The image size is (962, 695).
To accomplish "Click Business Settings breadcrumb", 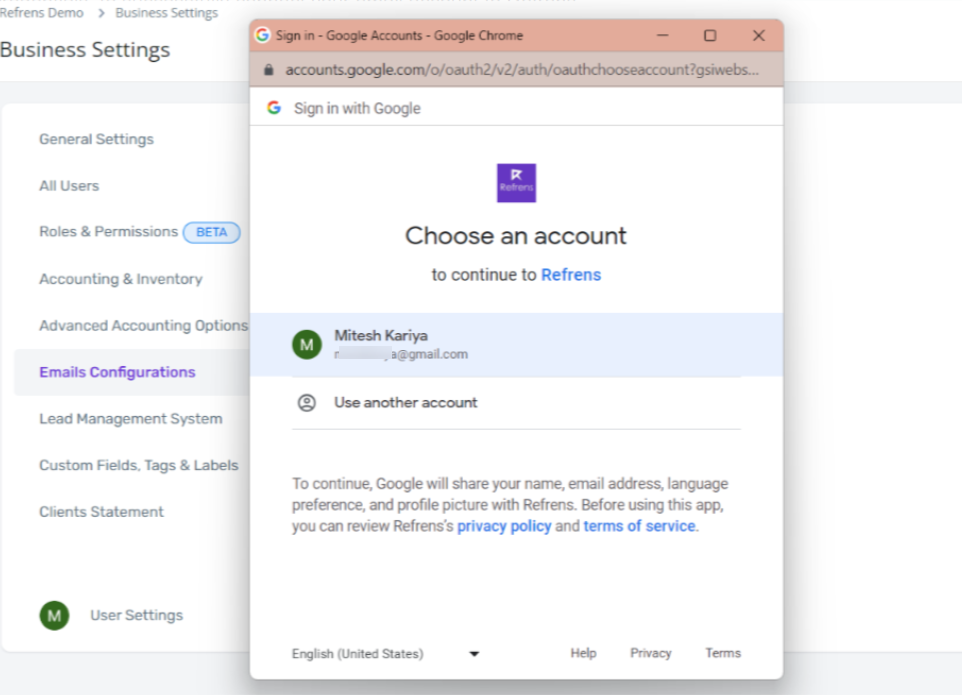I will (166, 13).
